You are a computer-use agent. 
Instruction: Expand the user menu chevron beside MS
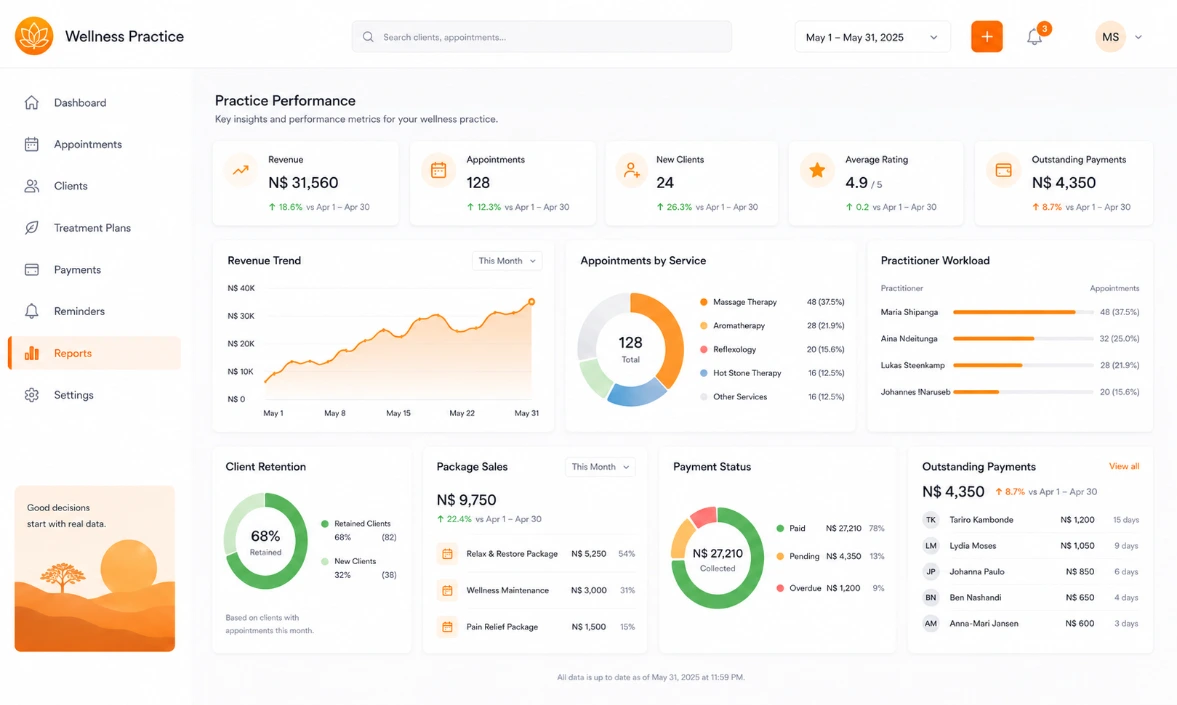[x=1138, y=37]
